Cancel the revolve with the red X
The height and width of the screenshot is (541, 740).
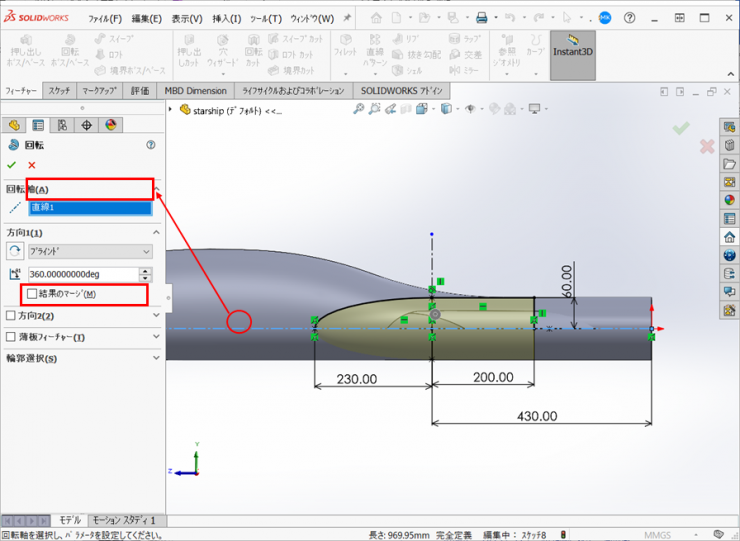(x=32, y=165)
